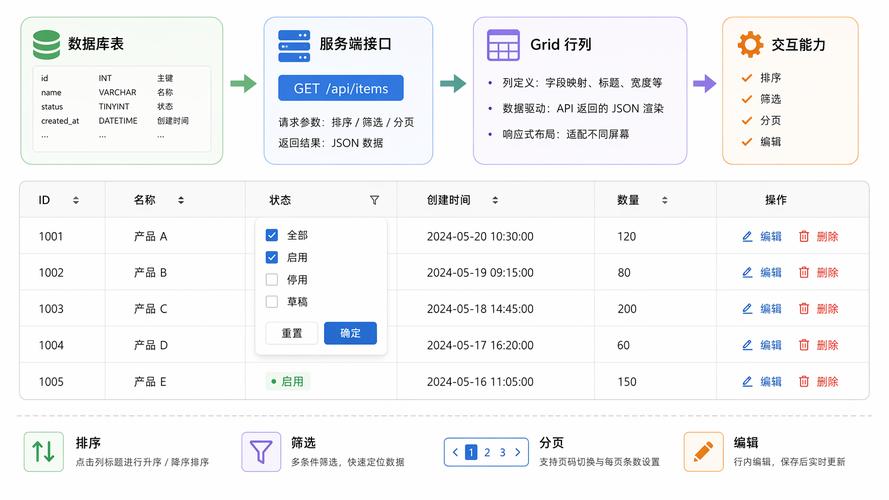
Task: Click the orange checkmark beside 编辑
Action: pyautogui.click(x=747, y=142)
